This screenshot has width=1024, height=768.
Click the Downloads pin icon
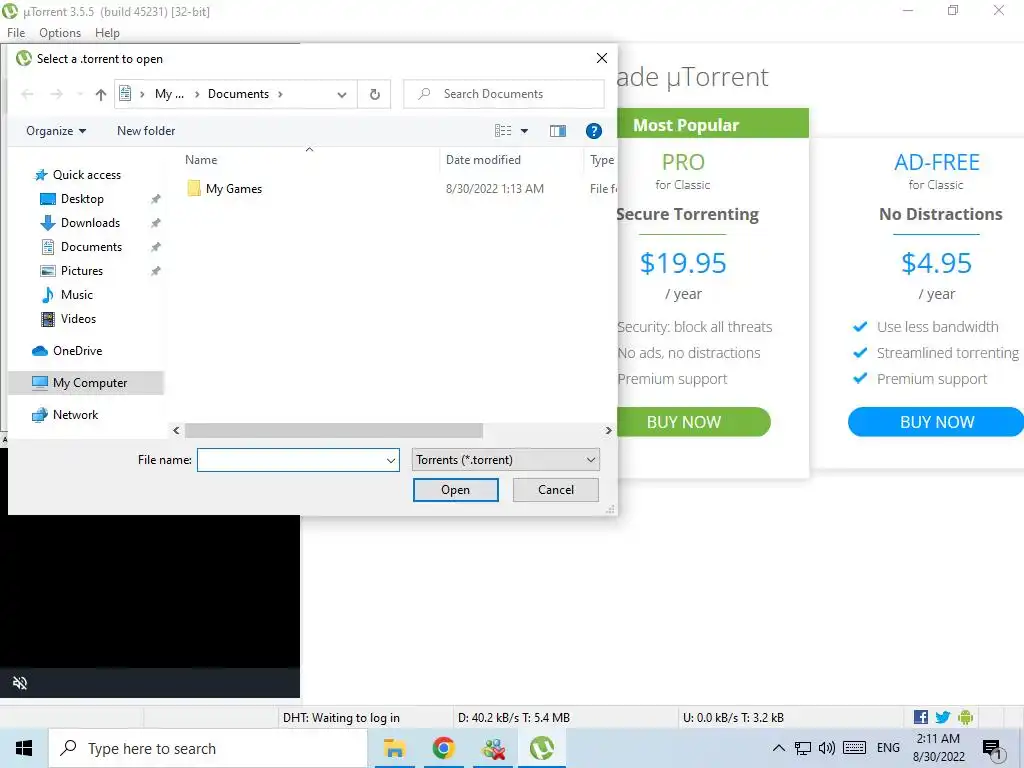[155, 223]
